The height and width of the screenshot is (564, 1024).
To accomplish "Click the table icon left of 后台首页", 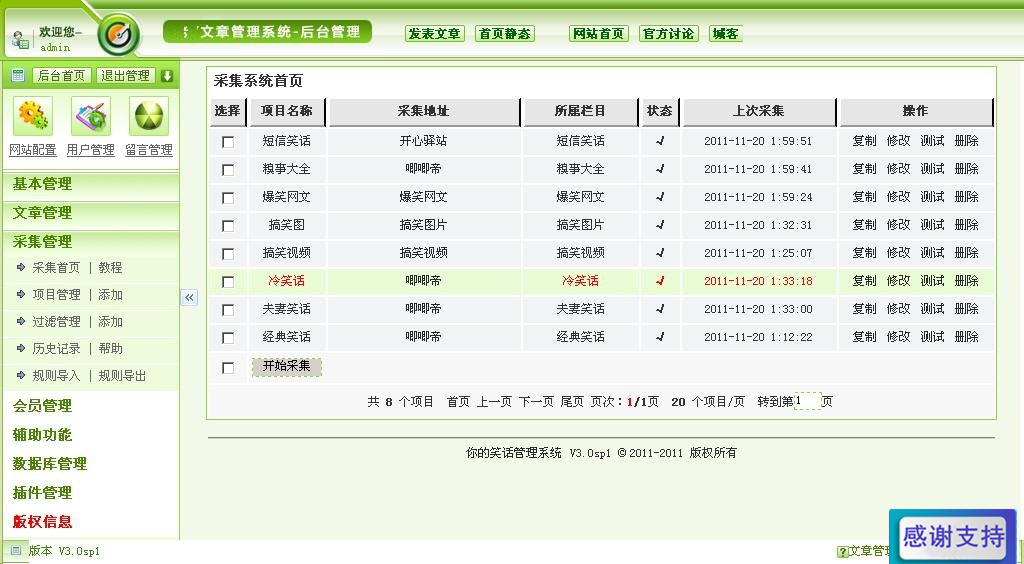I will [x=18, y=76].
